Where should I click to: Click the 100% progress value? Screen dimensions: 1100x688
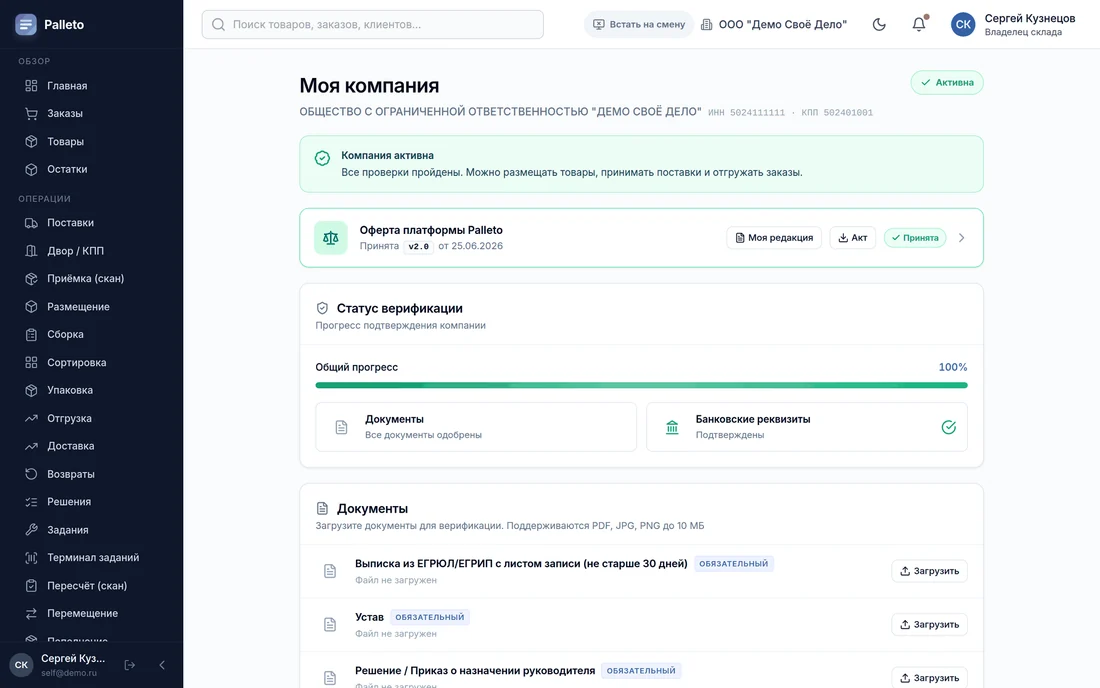point(953,367)
